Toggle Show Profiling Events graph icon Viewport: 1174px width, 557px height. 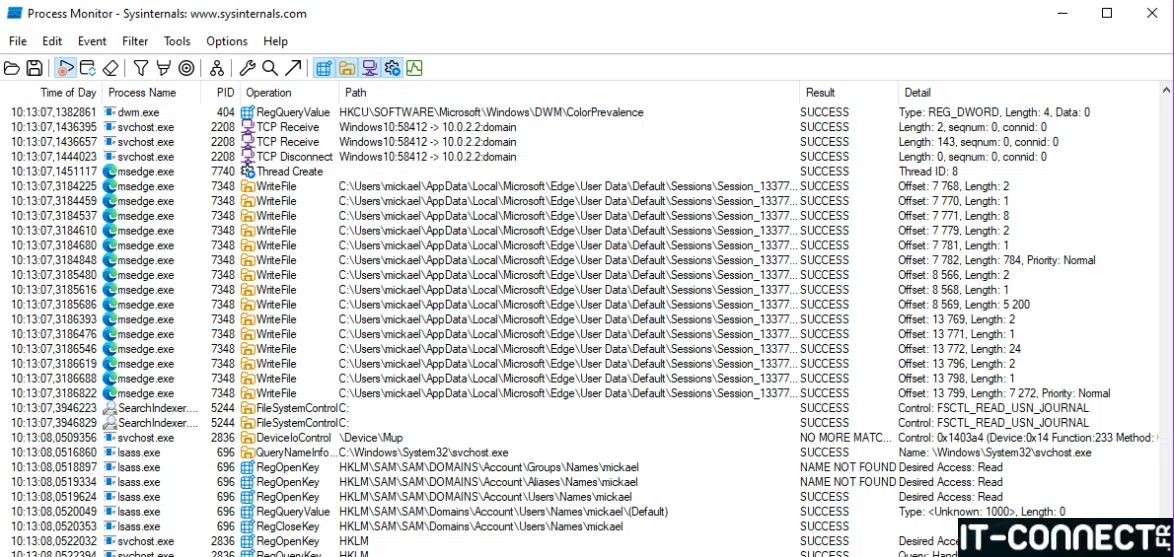pyautogui.click(x=414, y=68)
